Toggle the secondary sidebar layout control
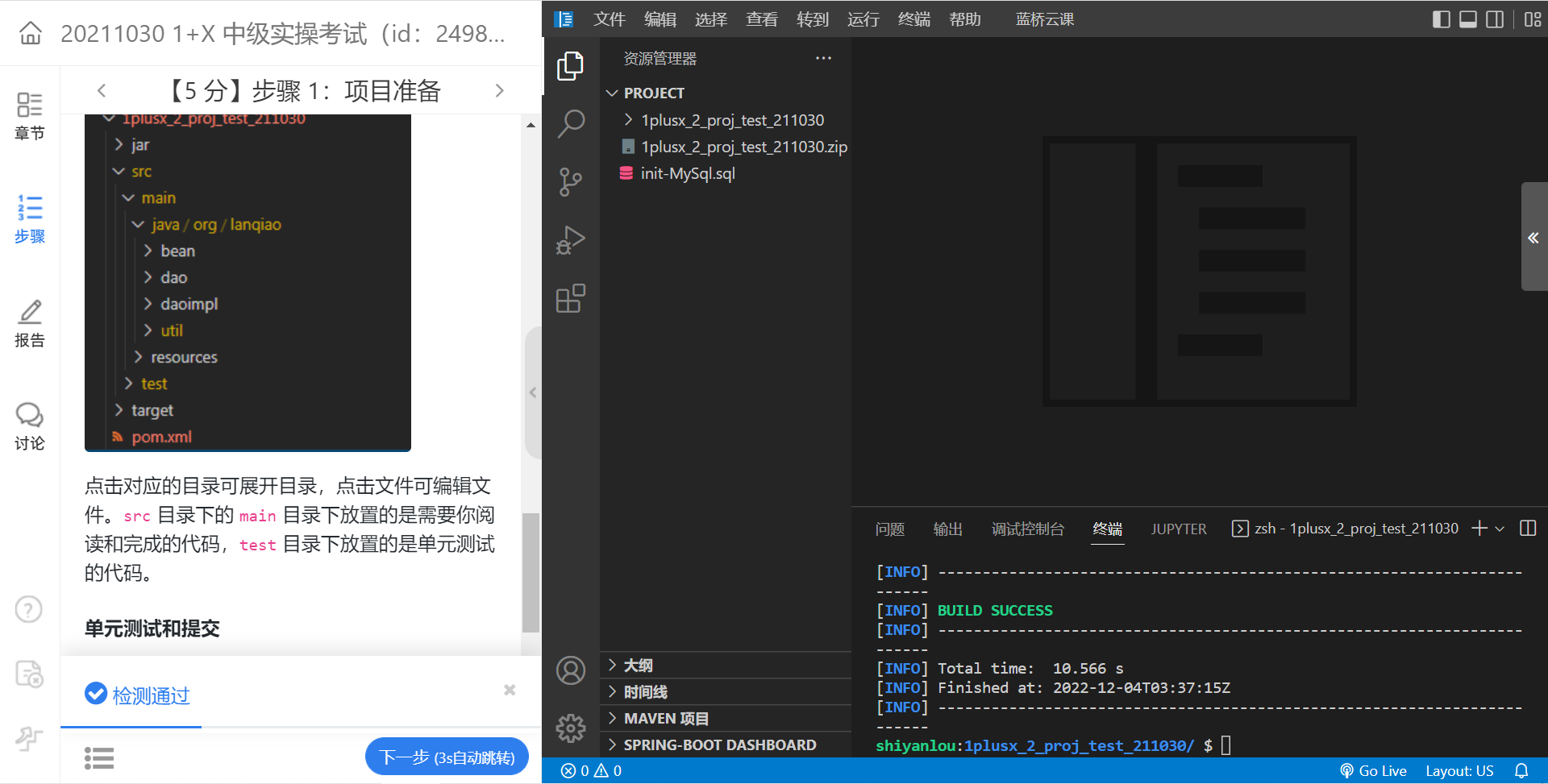This screenshot has width=1548, height=784. click(1495, 19)
